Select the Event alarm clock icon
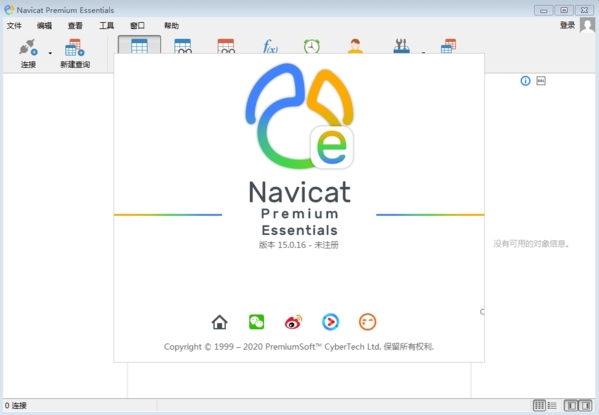The width and height of the screenshot is (599, 415). (312, 46)
